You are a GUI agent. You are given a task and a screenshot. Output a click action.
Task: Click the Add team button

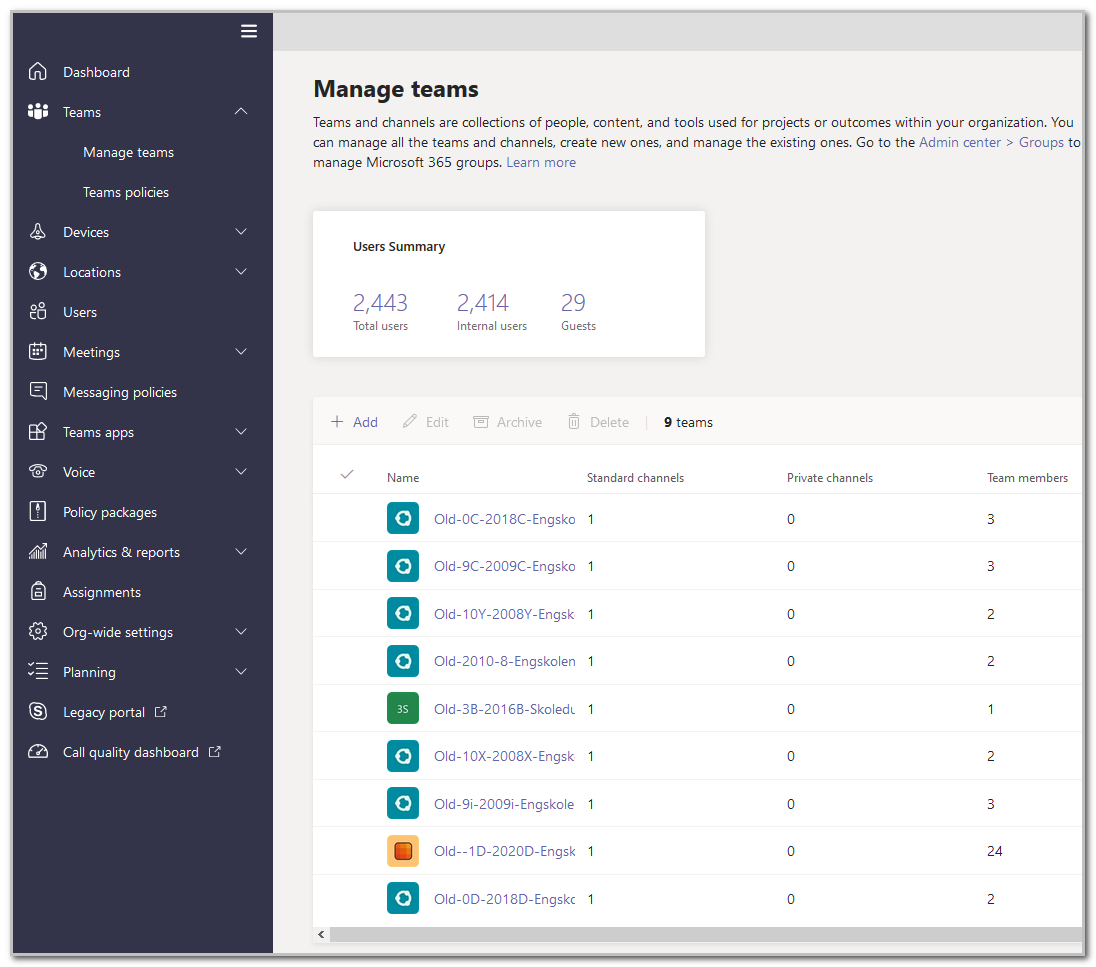click(x=354, y=422)
